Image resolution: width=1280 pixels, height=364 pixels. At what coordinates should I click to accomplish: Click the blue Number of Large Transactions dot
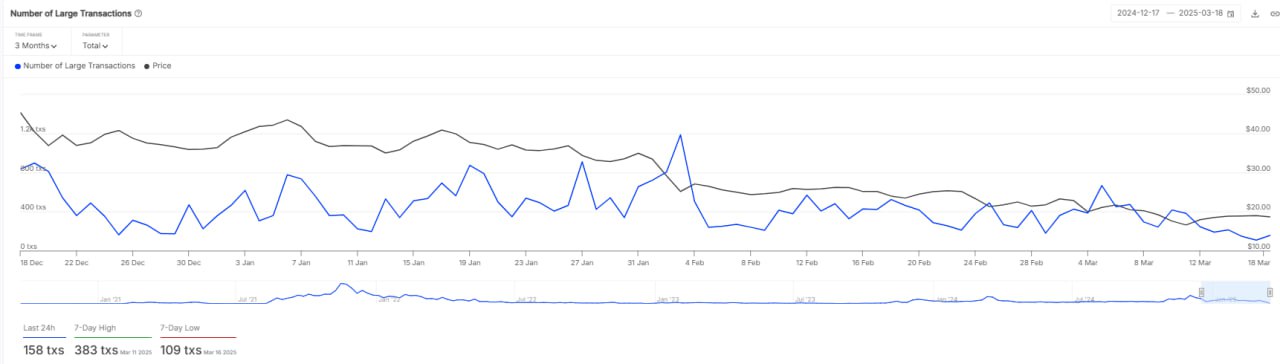pos(18,66)
